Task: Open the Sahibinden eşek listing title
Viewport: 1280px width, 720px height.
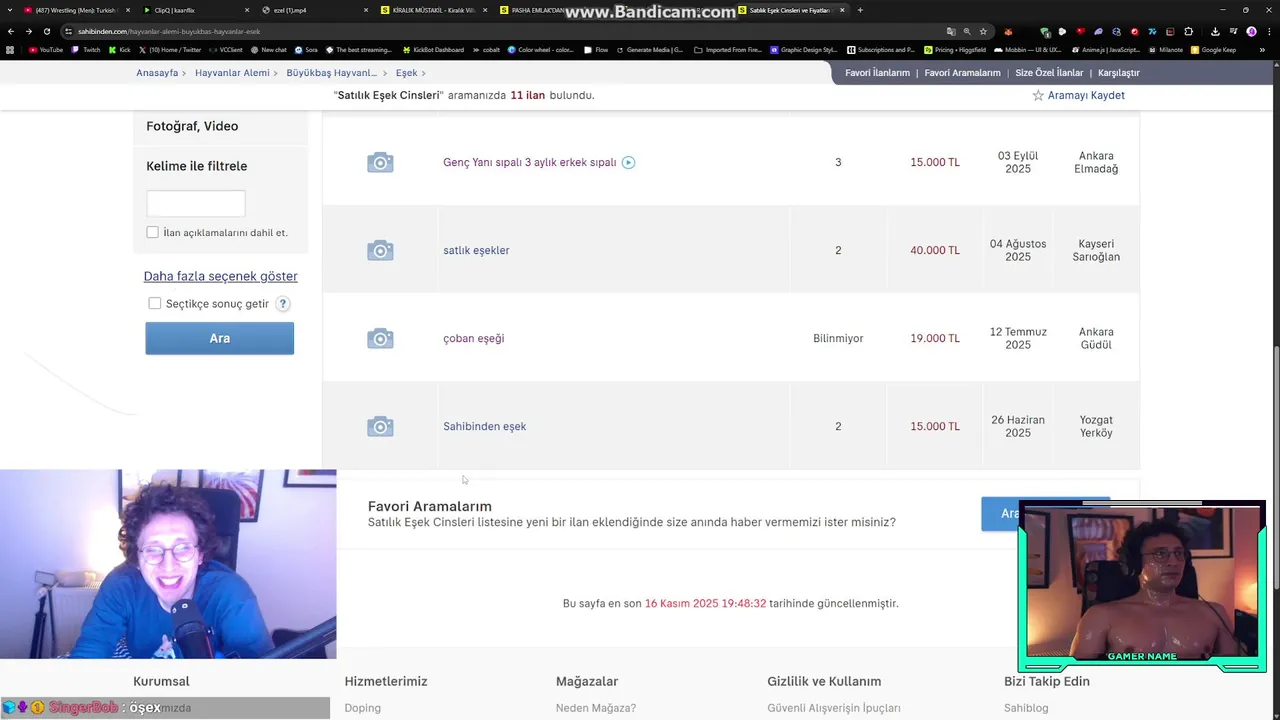Action: 484,427
